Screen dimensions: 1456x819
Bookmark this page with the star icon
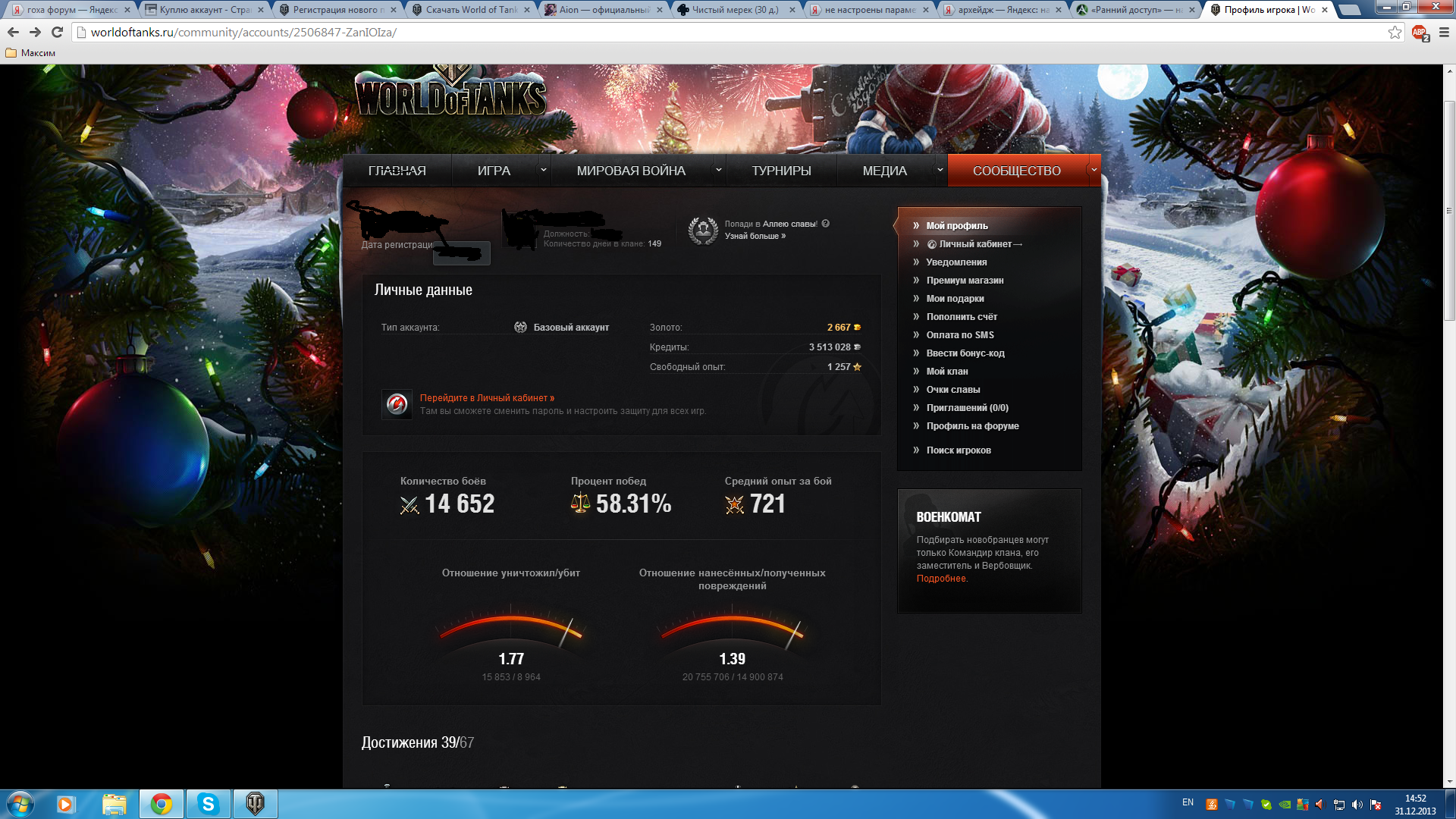(x=1395, y=33)
